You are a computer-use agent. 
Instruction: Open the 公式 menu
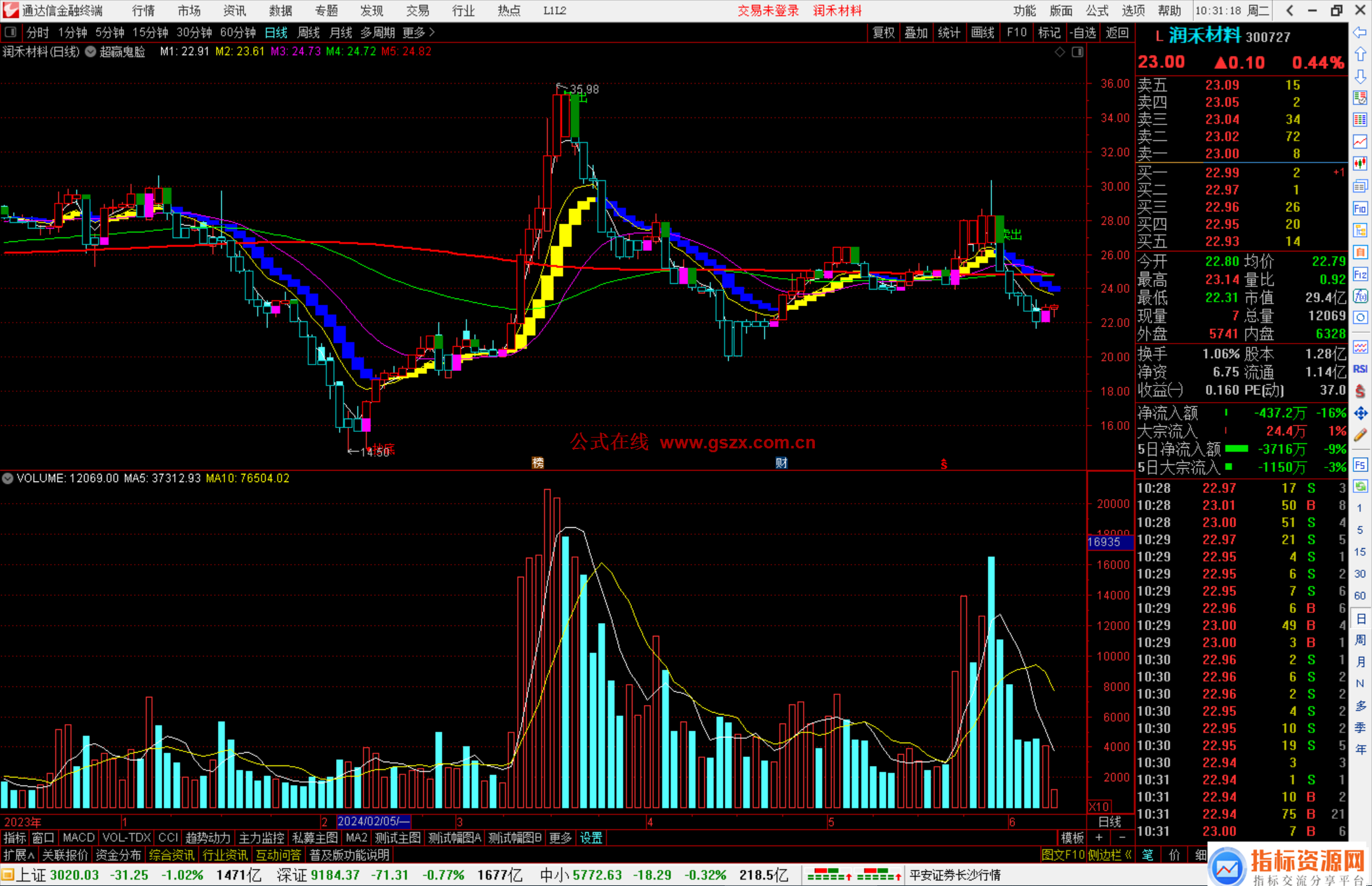tap(1097, 10)
